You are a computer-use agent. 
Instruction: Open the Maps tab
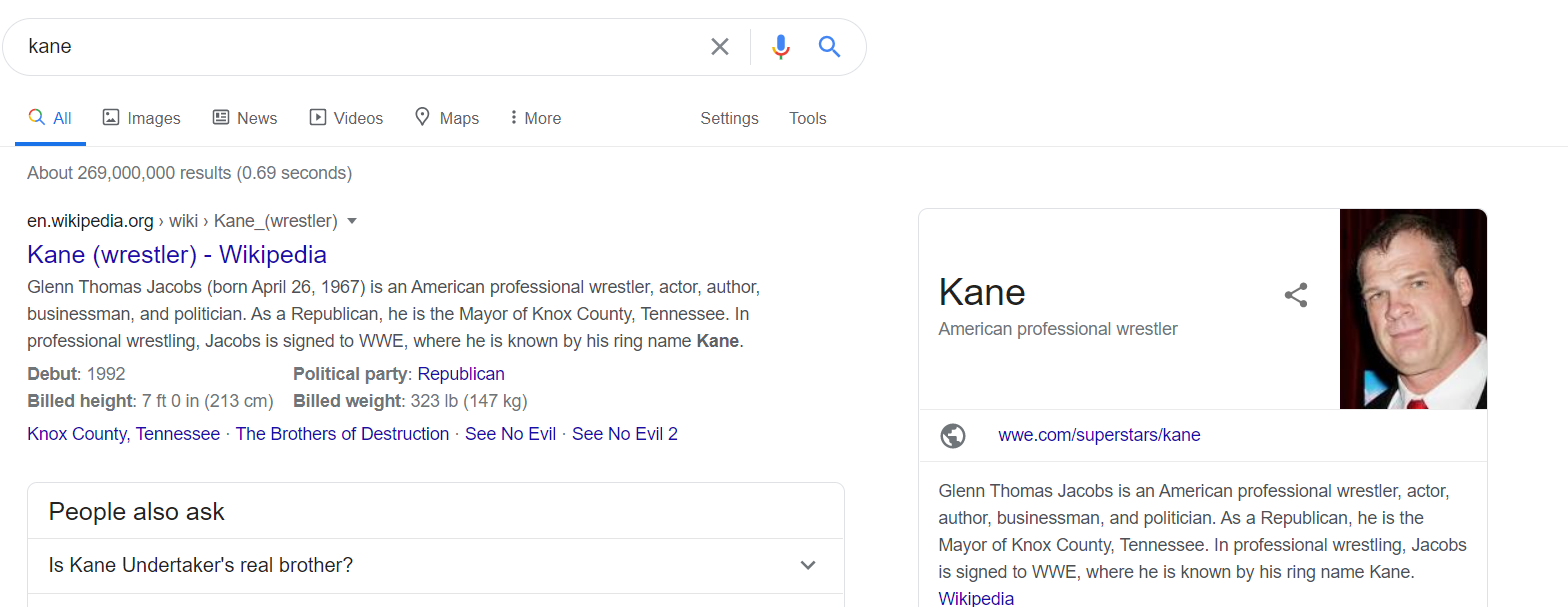point(447,118)
